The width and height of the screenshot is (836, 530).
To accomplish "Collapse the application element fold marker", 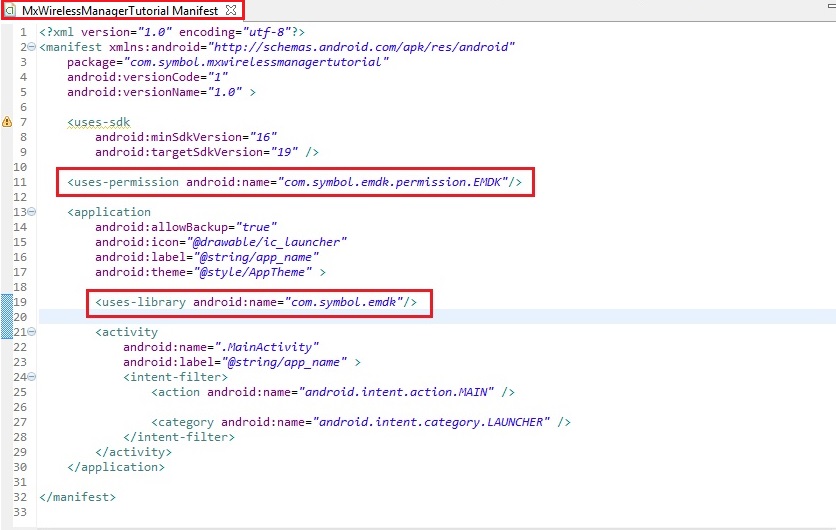I will click(x=32, y=212).
